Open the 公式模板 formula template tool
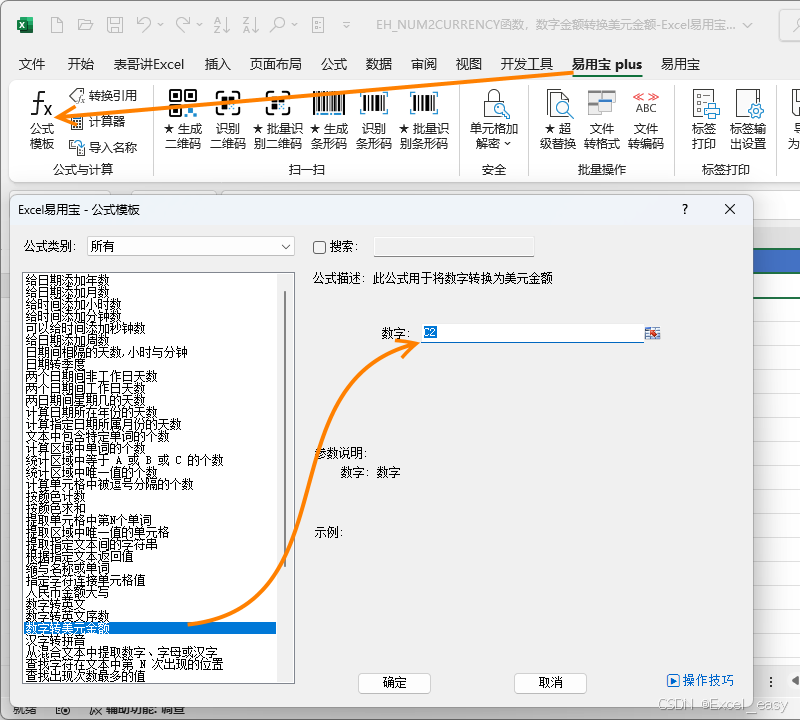The height and width of the screenshot is (720, 800). coord(42,120)
